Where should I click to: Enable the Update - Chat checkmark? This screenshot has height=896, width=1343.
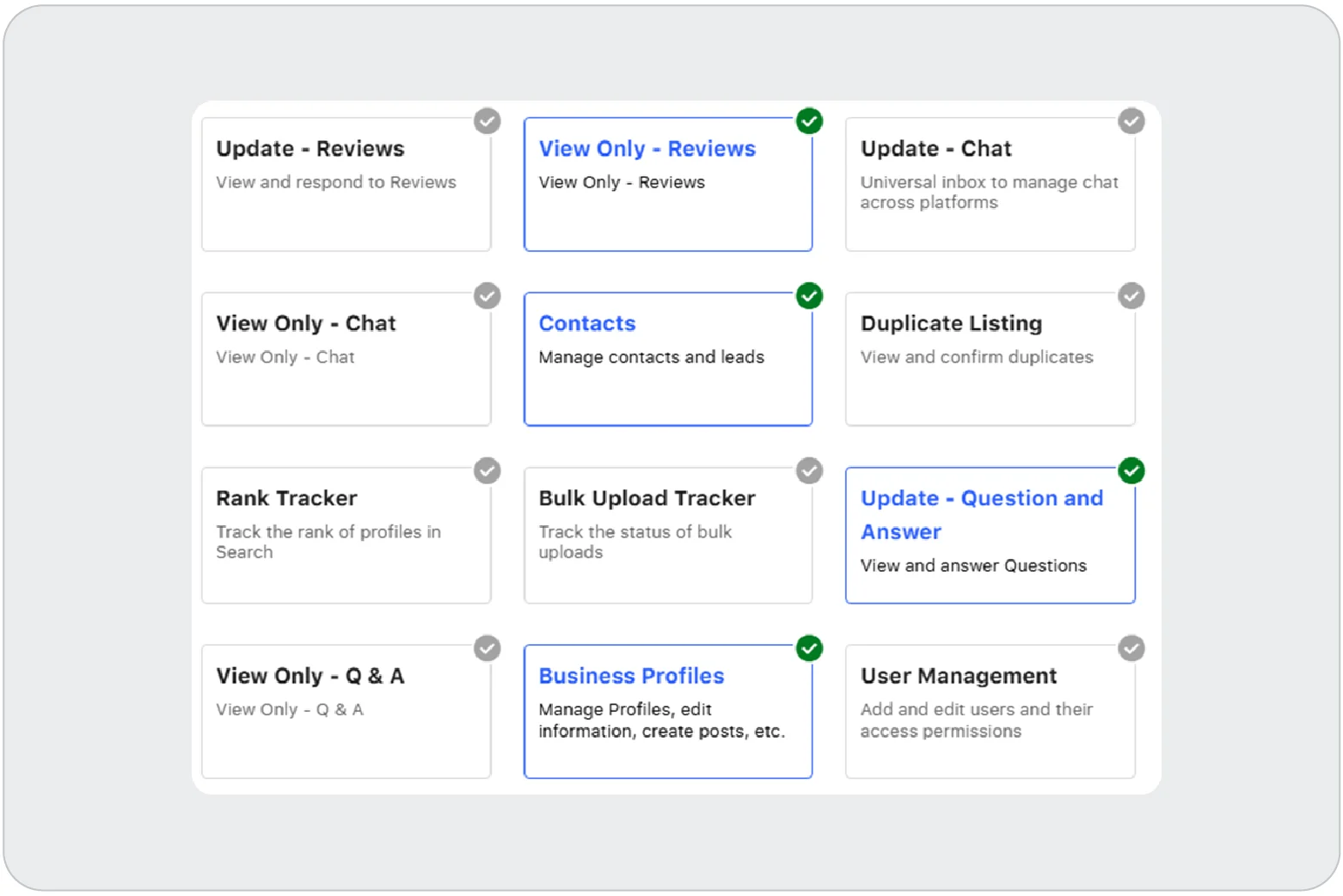point(1131,121)
